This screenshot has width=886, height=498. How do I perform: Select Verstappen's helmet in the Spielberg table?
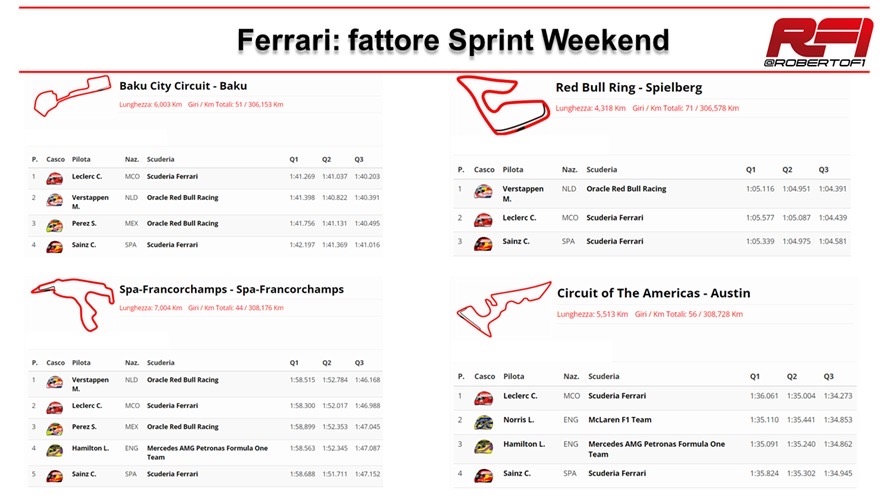pyautogui.click(x=483, y=192)
